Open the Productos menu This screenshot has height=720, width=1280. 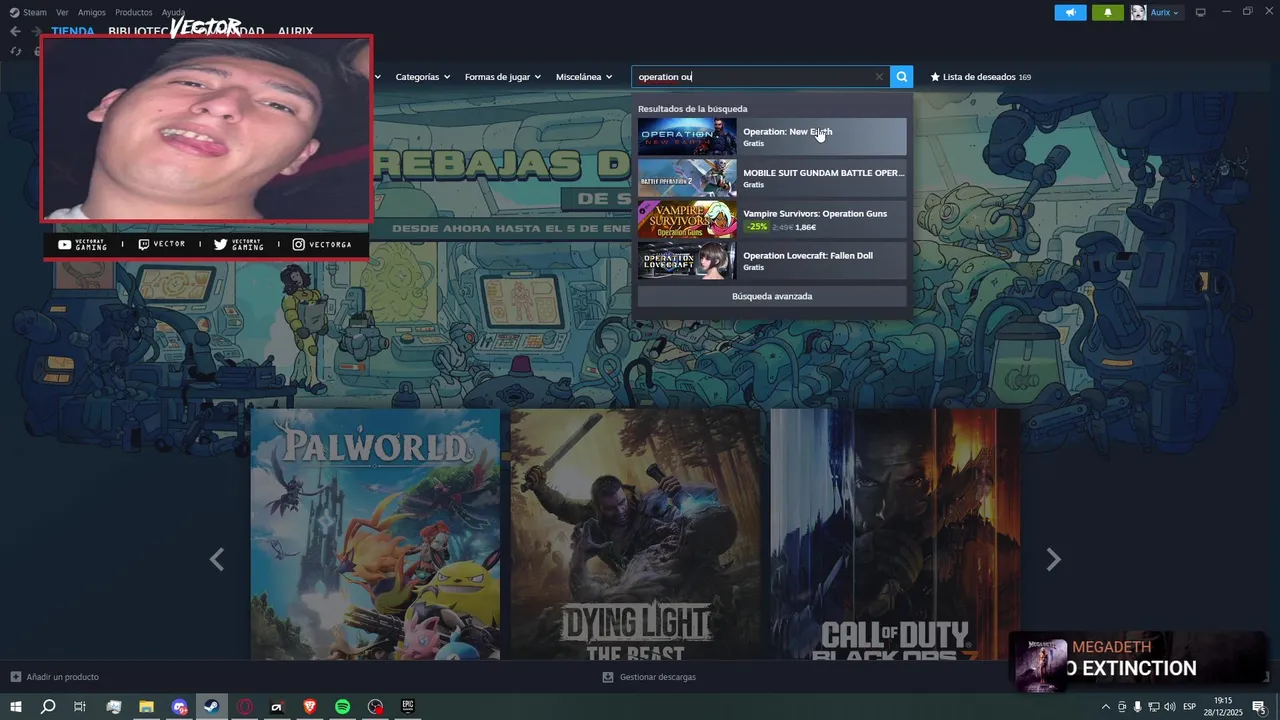click(x=134, y=13)
